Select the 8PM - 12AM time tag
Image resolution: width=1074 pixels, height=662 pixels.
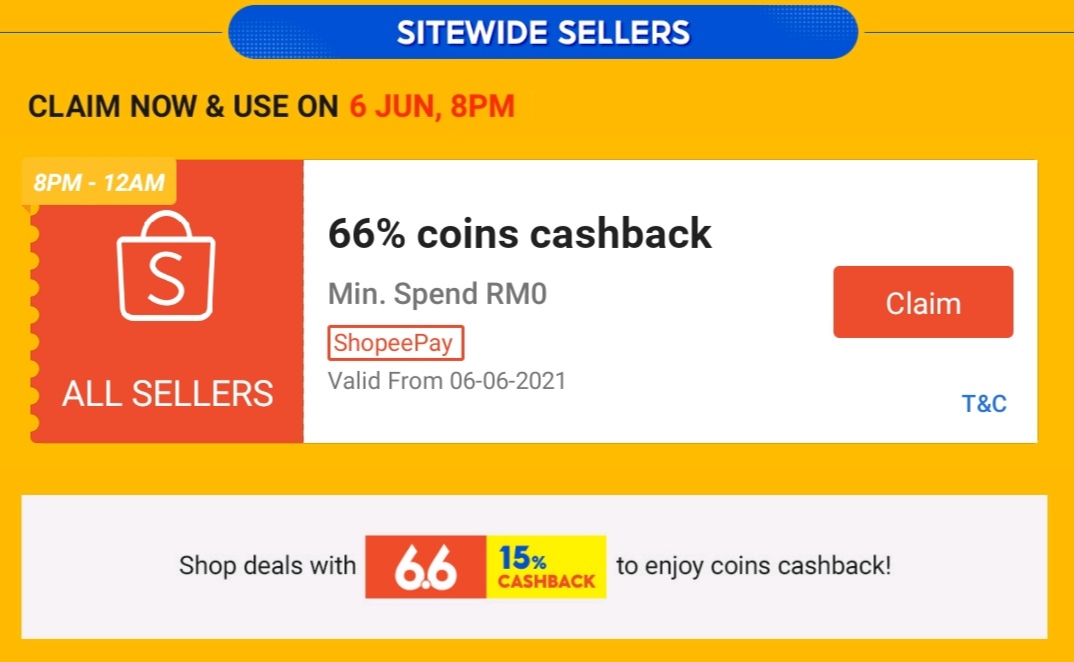[100, 183]
